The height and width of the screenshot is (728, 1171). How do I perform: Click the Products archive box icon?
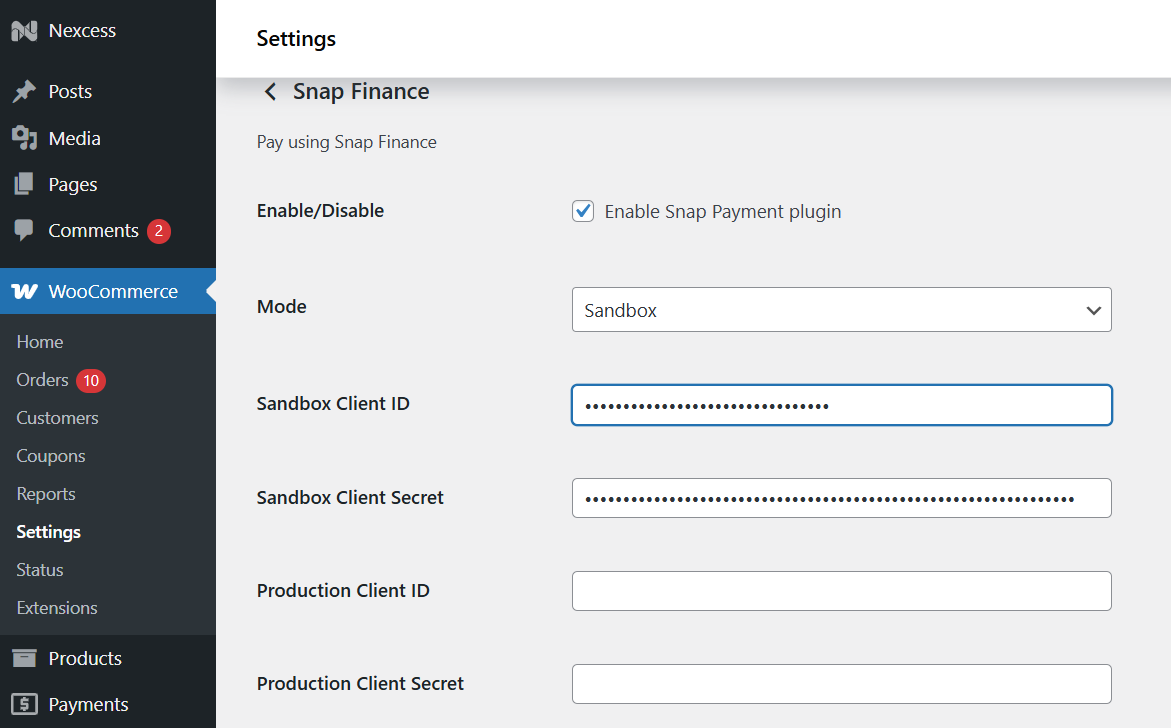(x=24, y=658)
